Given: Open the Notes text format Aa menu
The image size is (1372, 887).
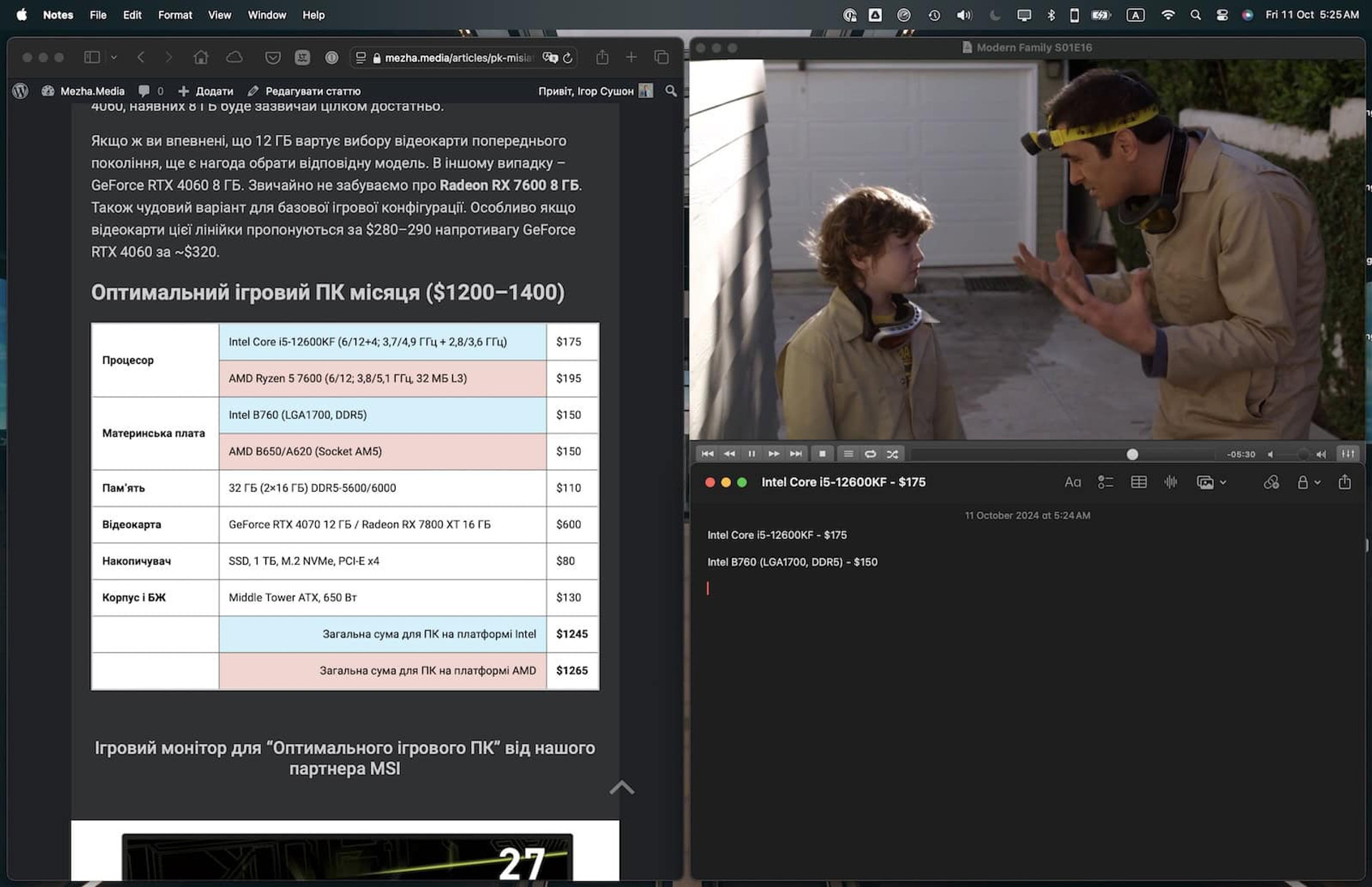Looking at the screenshot, I should click(x=1072, y=482).
